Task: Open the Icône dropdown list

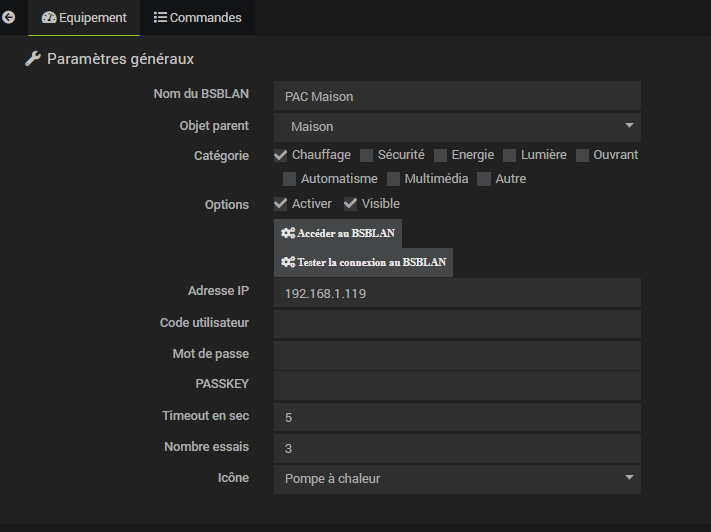Action: (457, 479)
